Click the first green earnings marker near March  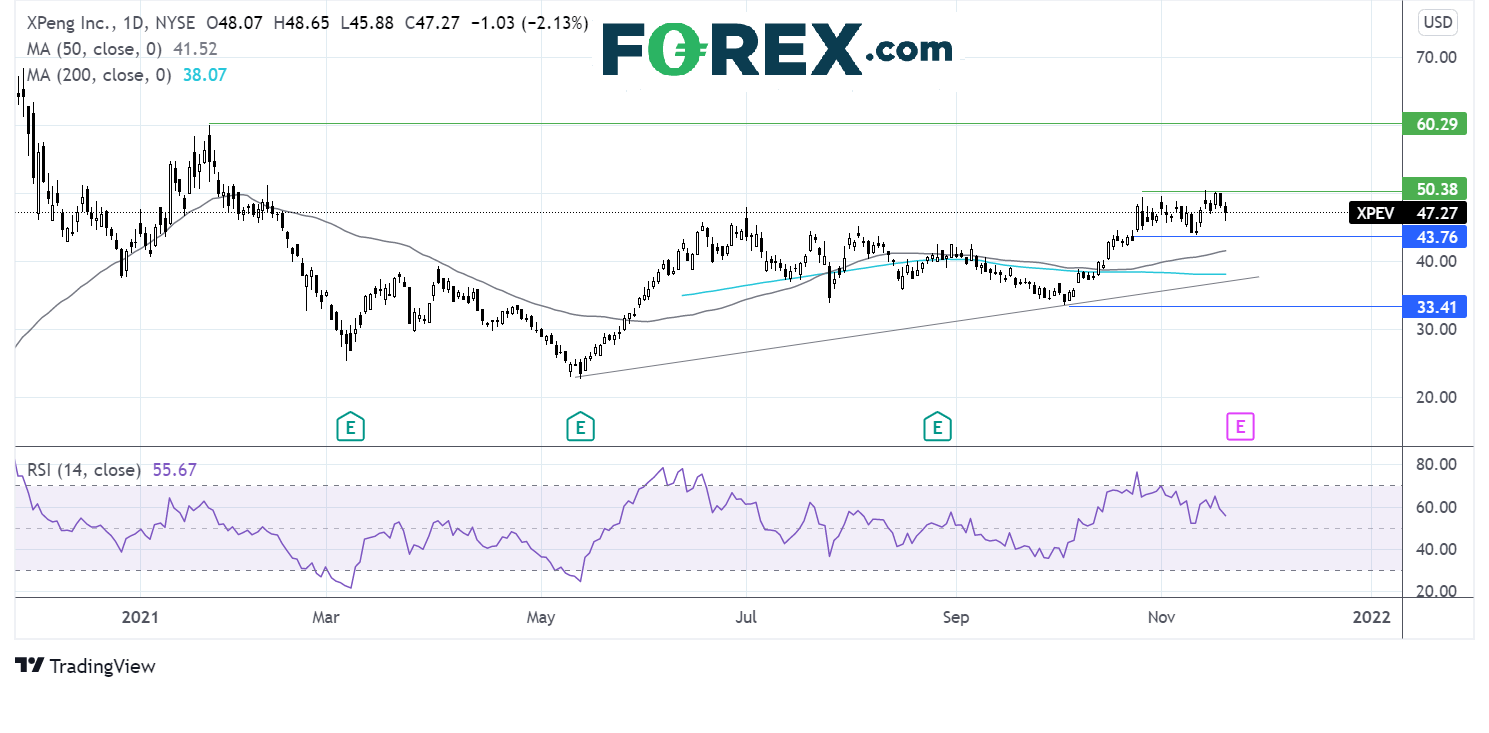(x=349, y=427)
